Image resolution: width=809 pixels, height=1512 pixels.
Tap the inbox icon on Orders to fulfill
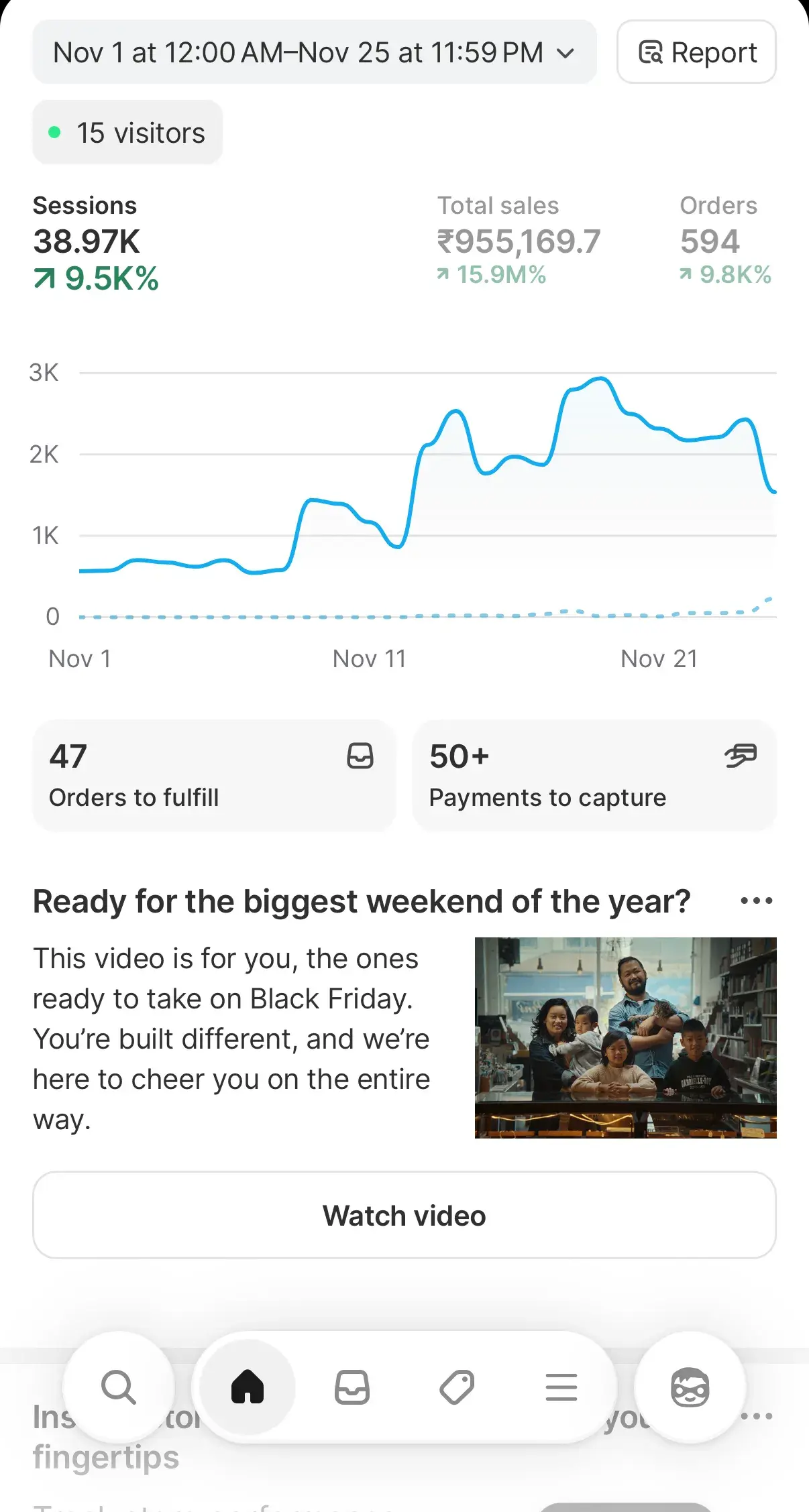click(x=360, y=756)
